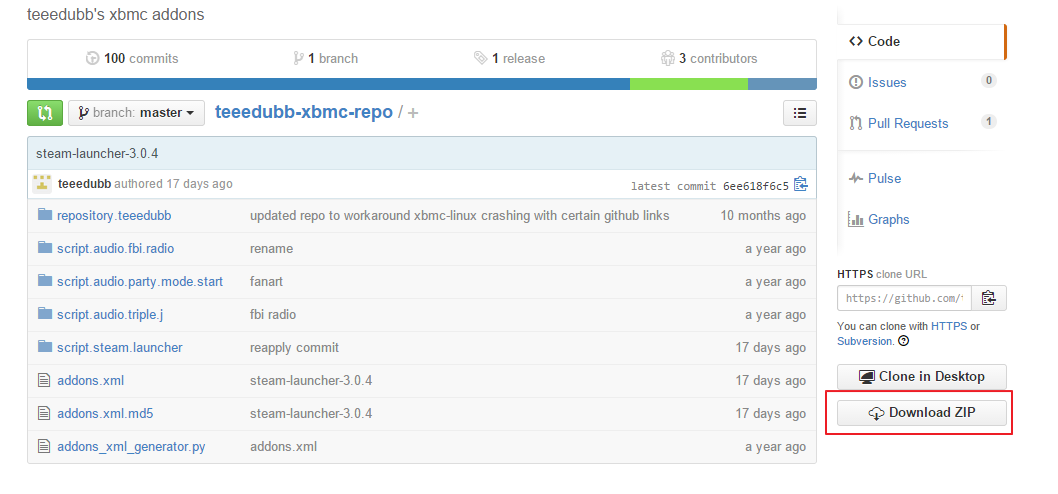Open the 'fanart' commit message

(267, 281)
